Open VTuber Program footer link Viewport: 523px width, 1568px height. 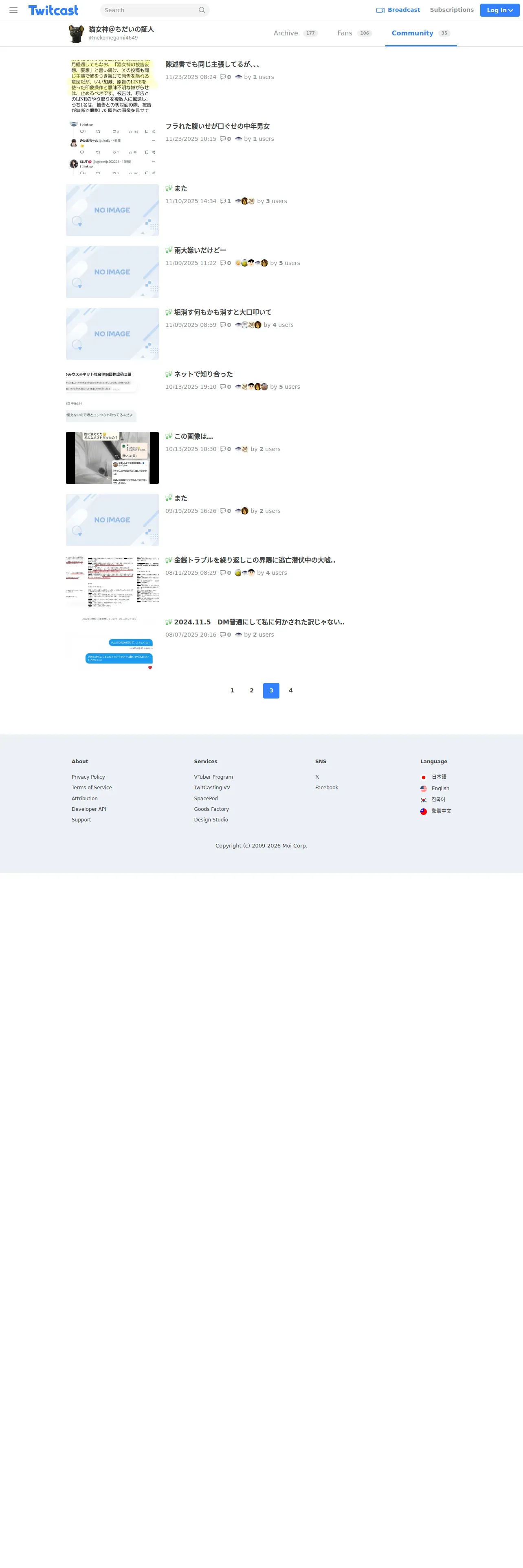tap(214, 777)
